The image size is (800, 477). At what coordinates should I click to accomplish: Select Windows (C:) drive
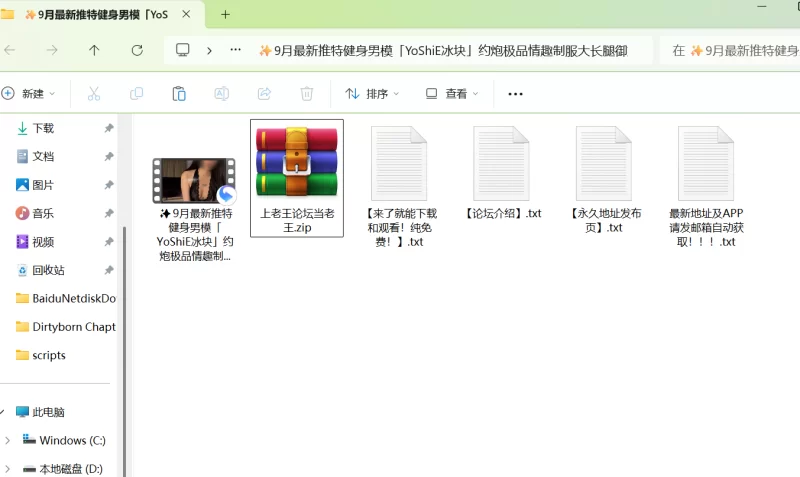point(64,440)
